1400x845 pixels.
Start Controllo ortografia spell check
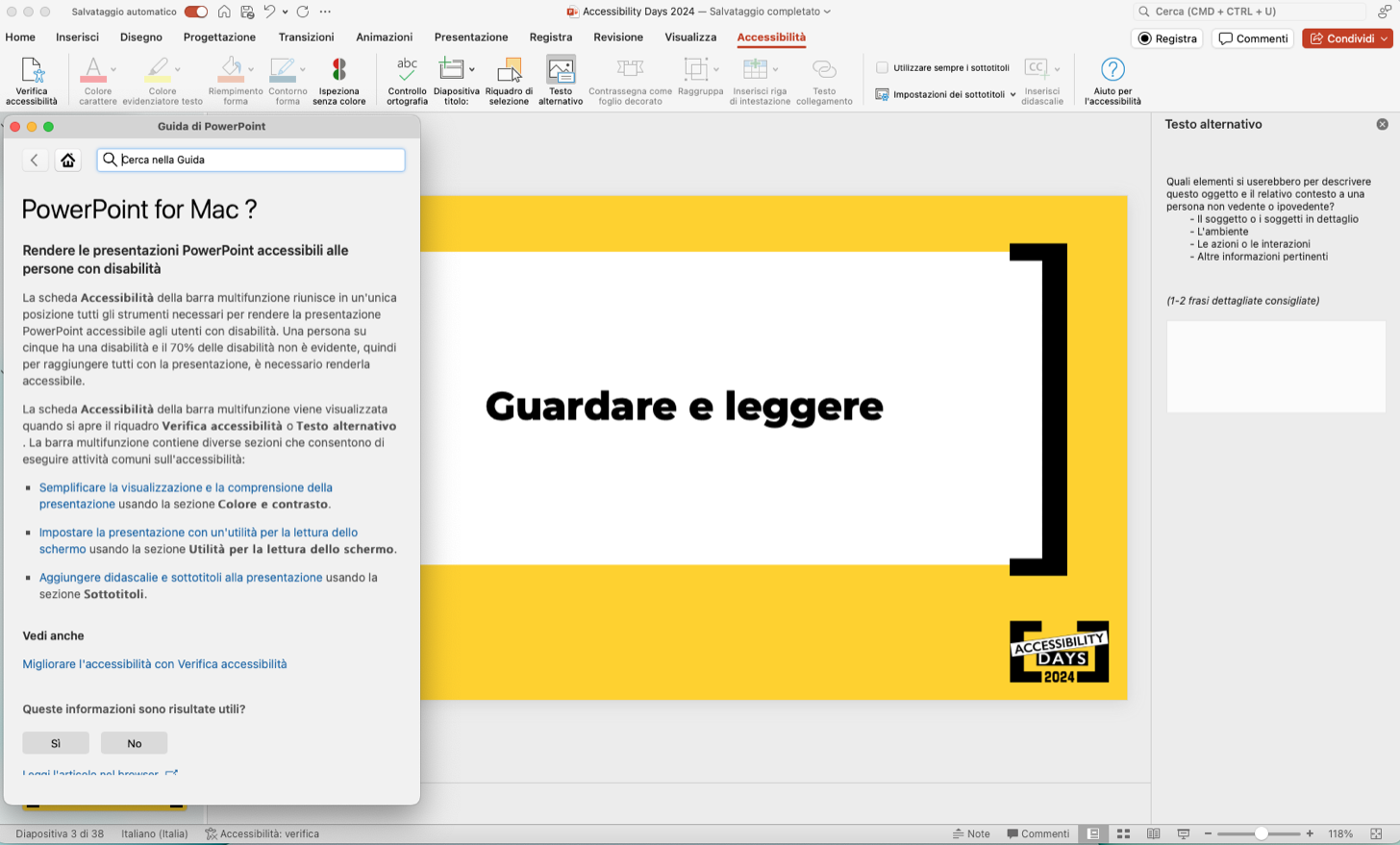pos(407,81)
